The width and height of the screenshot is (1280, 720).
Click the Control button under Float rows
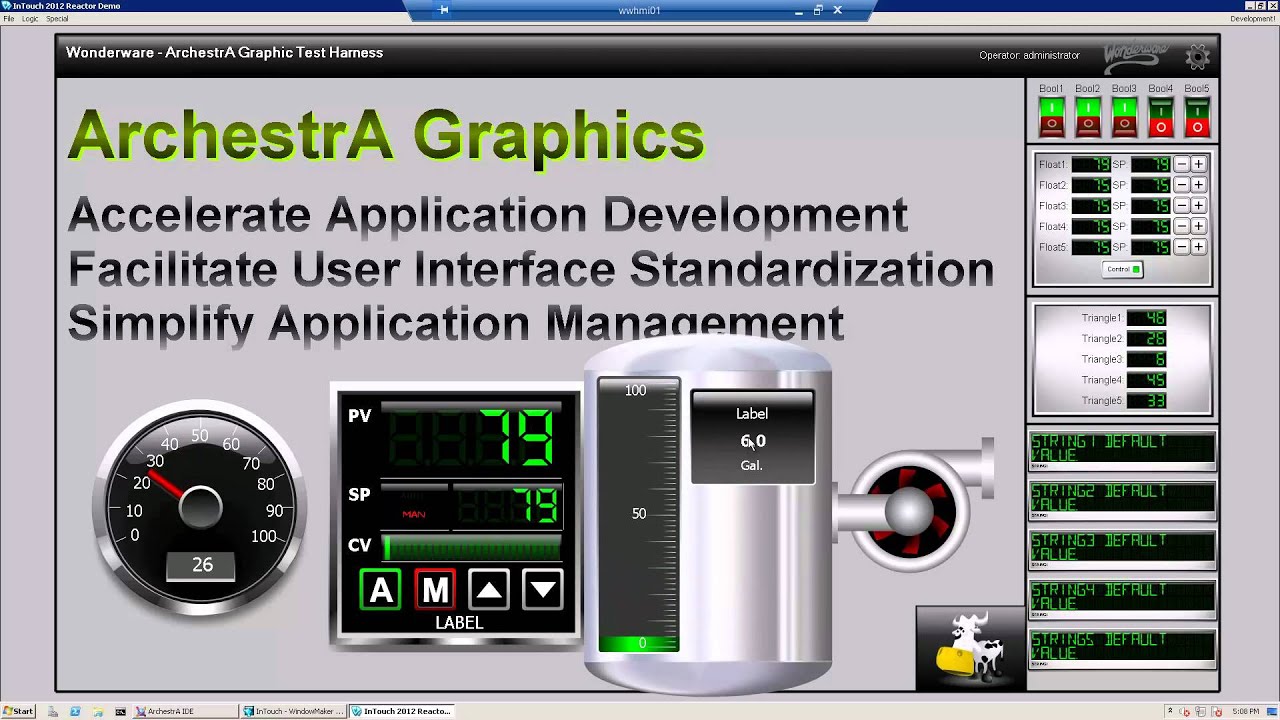tap(1122, 269)
